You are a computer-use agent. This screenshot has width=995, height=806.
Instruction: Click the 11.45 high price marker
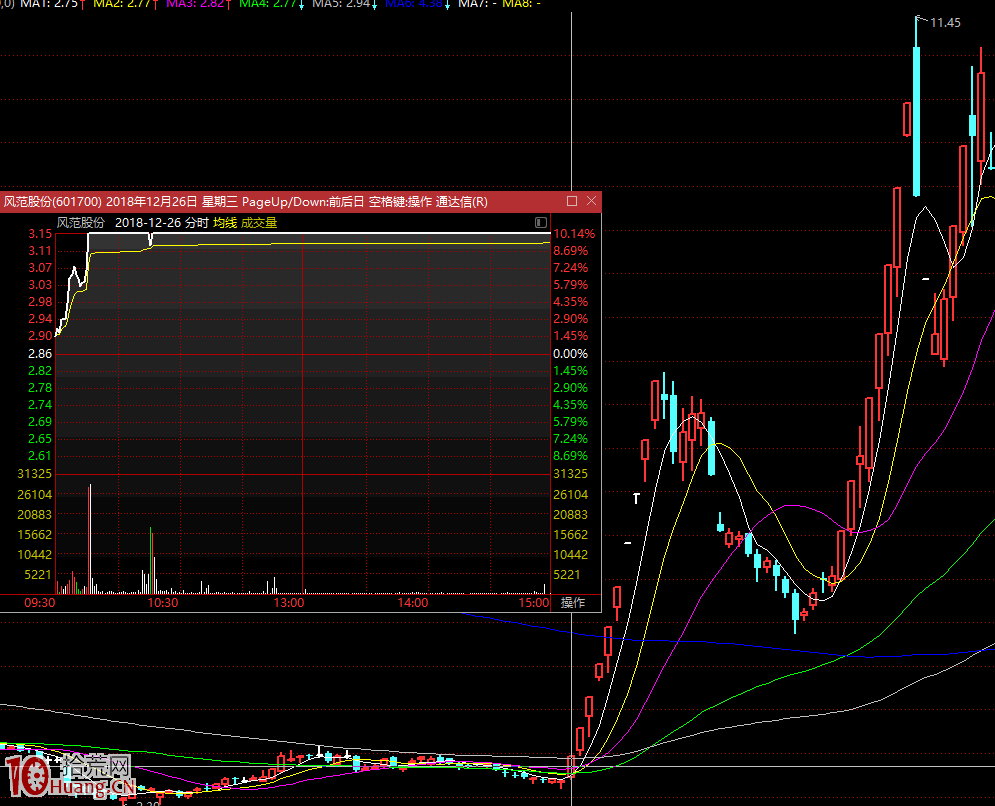[945, 23]
